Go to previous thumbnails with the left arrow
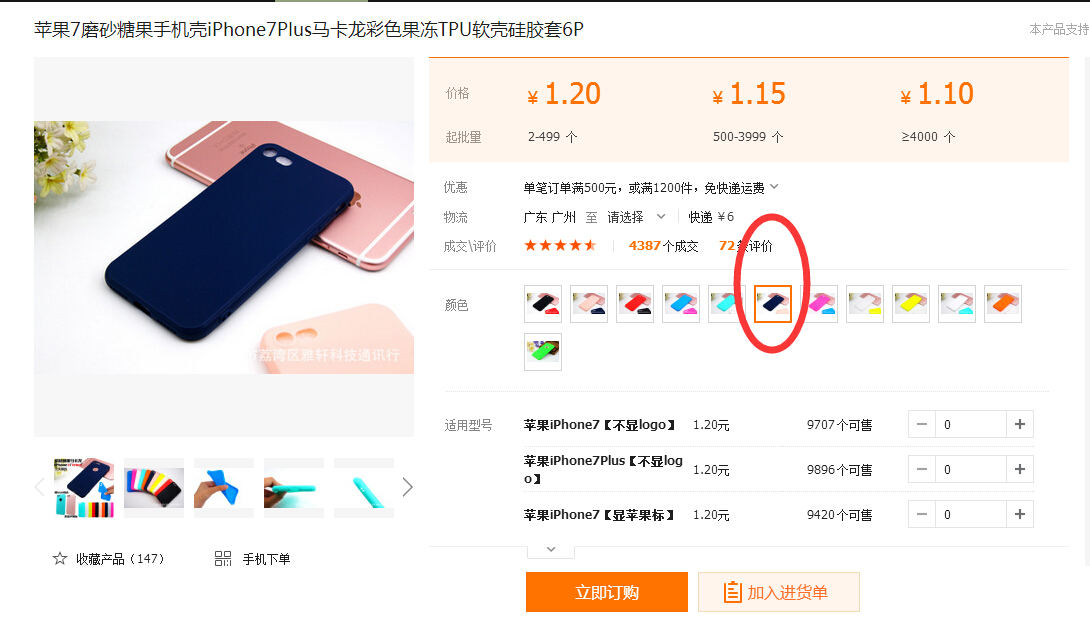The image size is (1090, 632). [40, 487]
